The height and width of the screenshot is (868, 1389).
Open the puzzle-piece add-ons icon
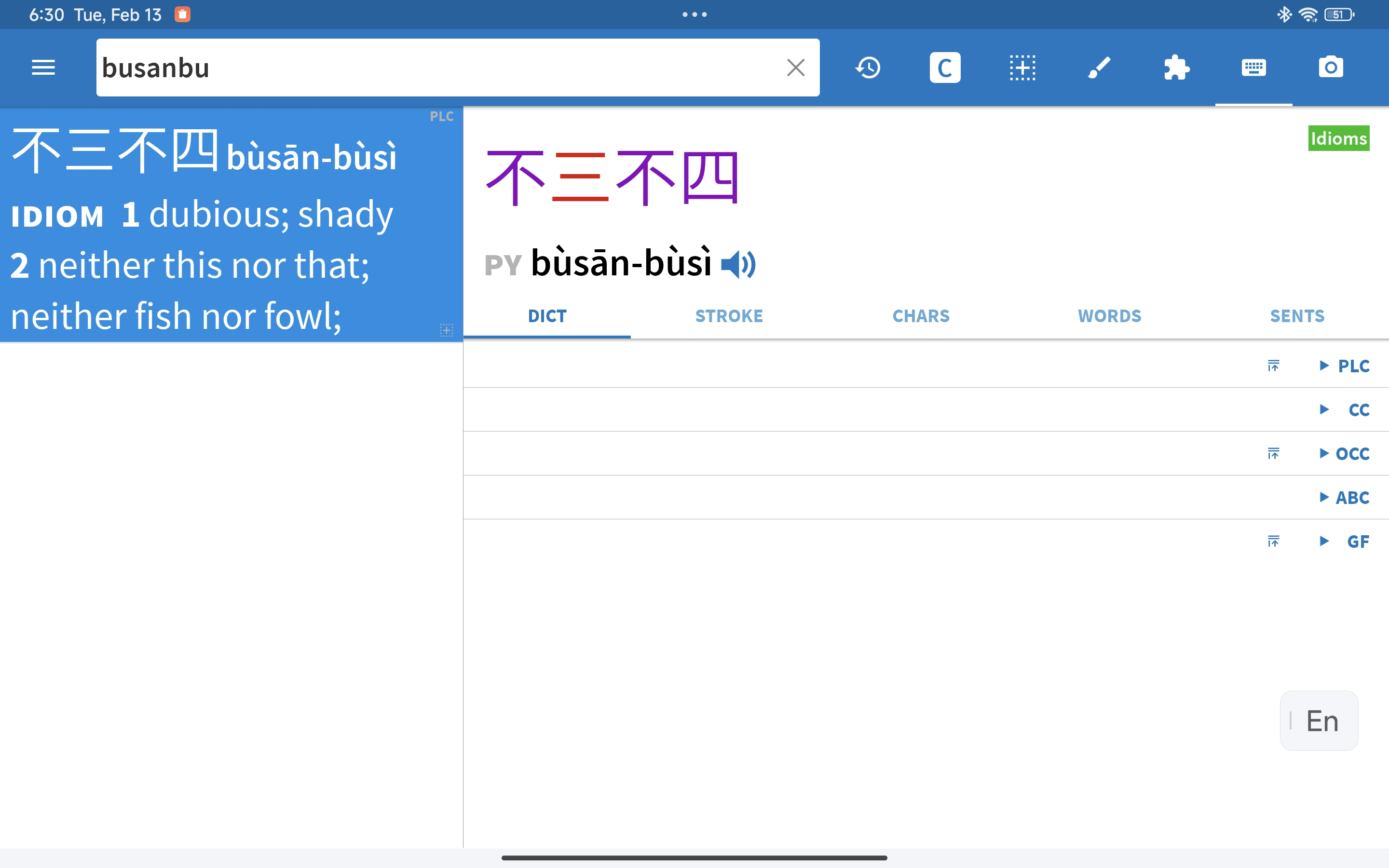pyautogui.click(x=1177, y=68)
